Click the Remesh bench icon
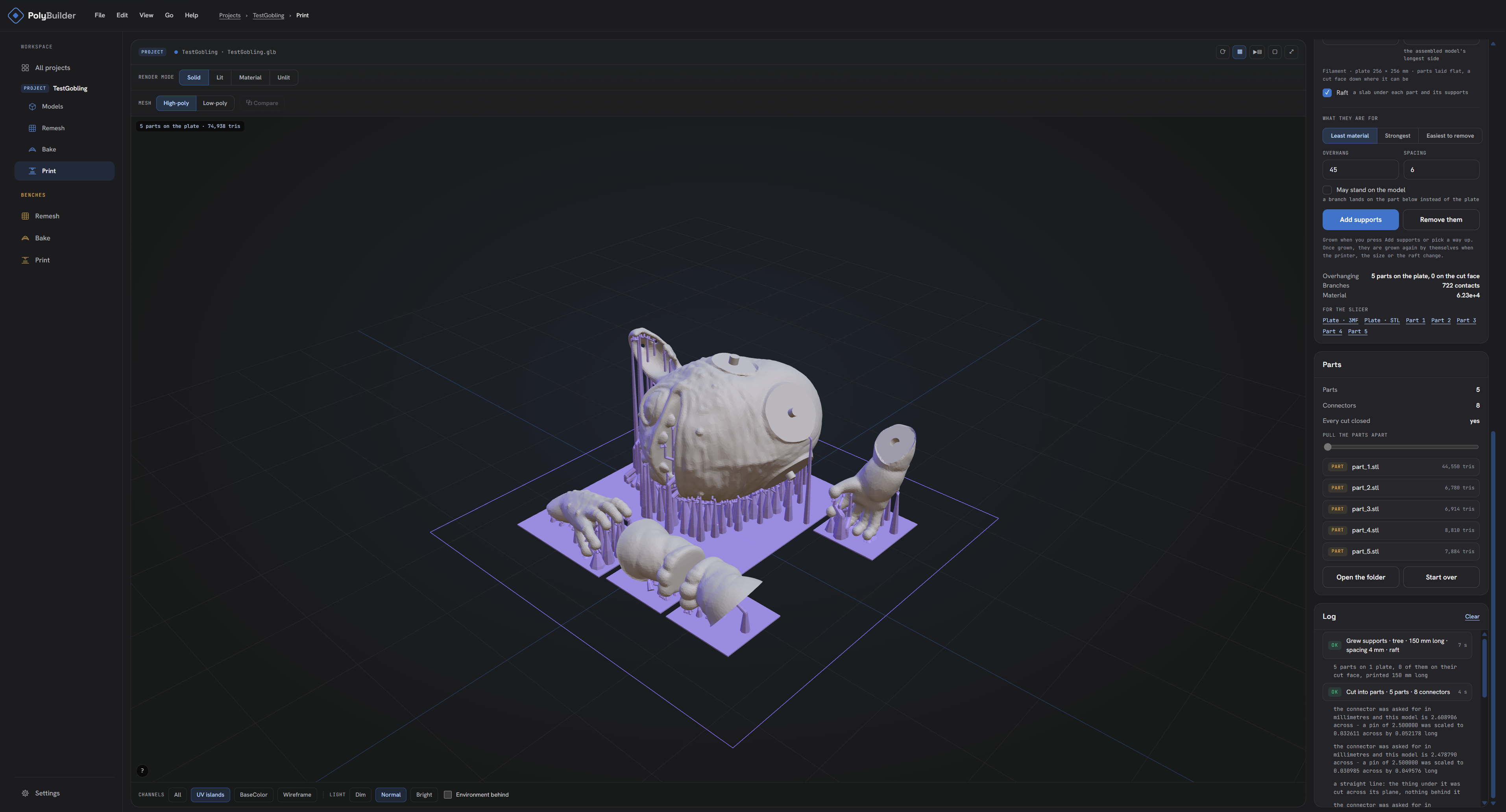Image resolution: width=1506 pixels, height=812 pixels. (x=25, y=216)
